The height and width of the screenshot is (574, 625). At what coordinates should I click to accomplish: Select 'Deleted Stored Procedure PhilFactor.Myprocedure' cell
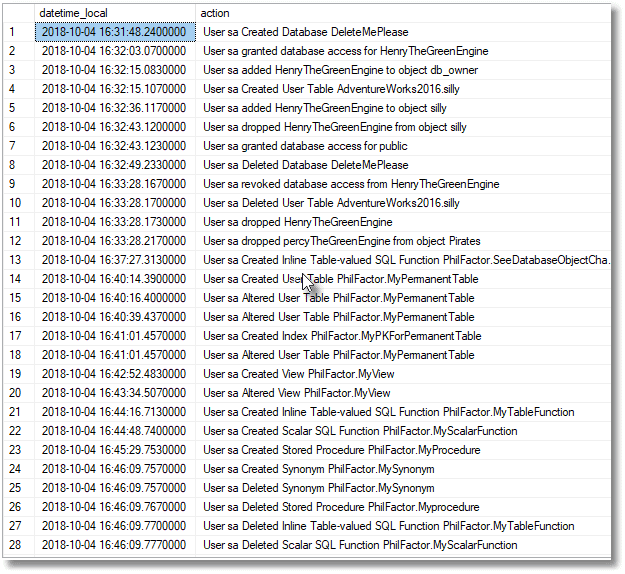coord(403,507)
